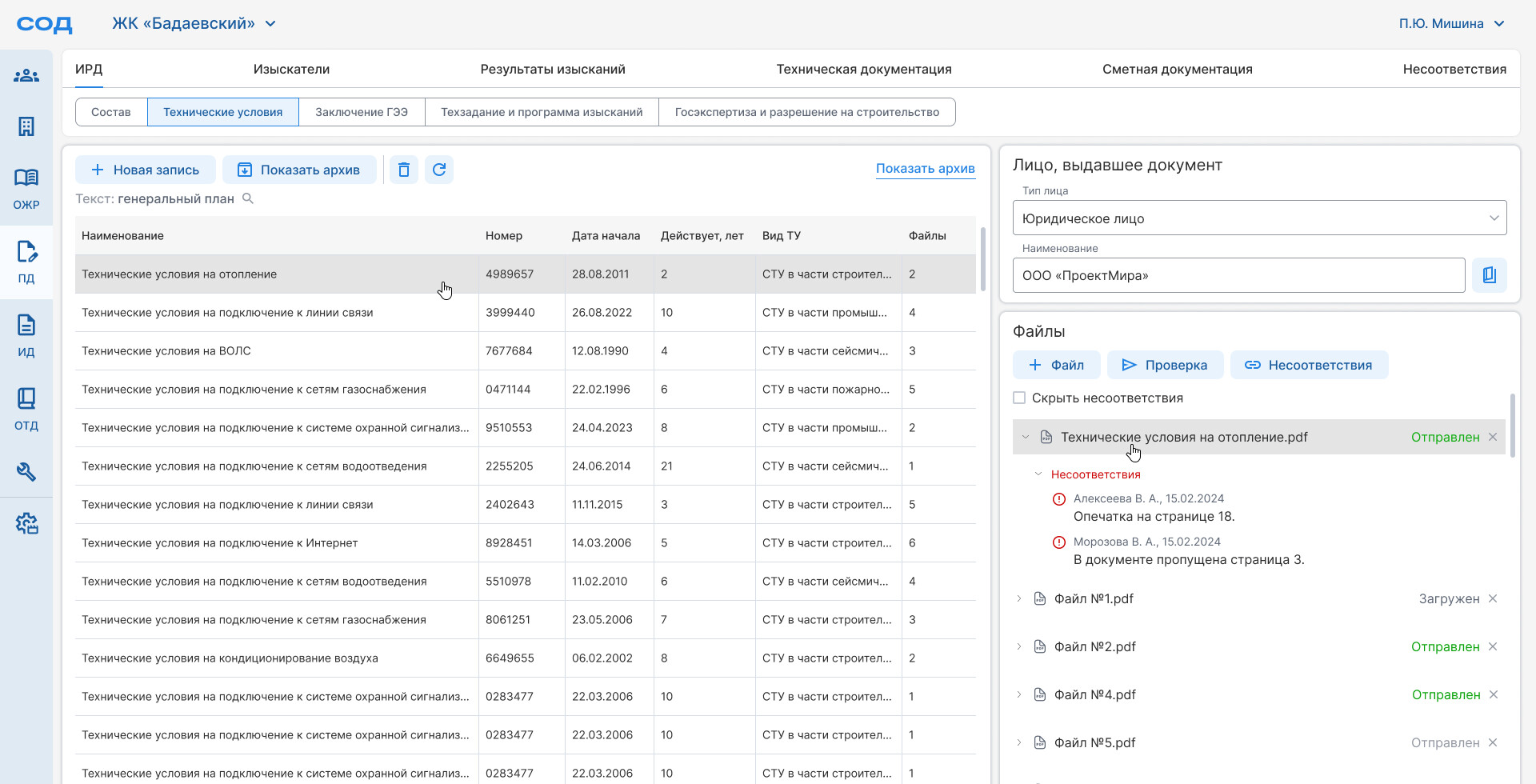This screenshot has width=1536, height=784.
Task: Open the Тип лица dropdown
Action: pos(1260,218)
